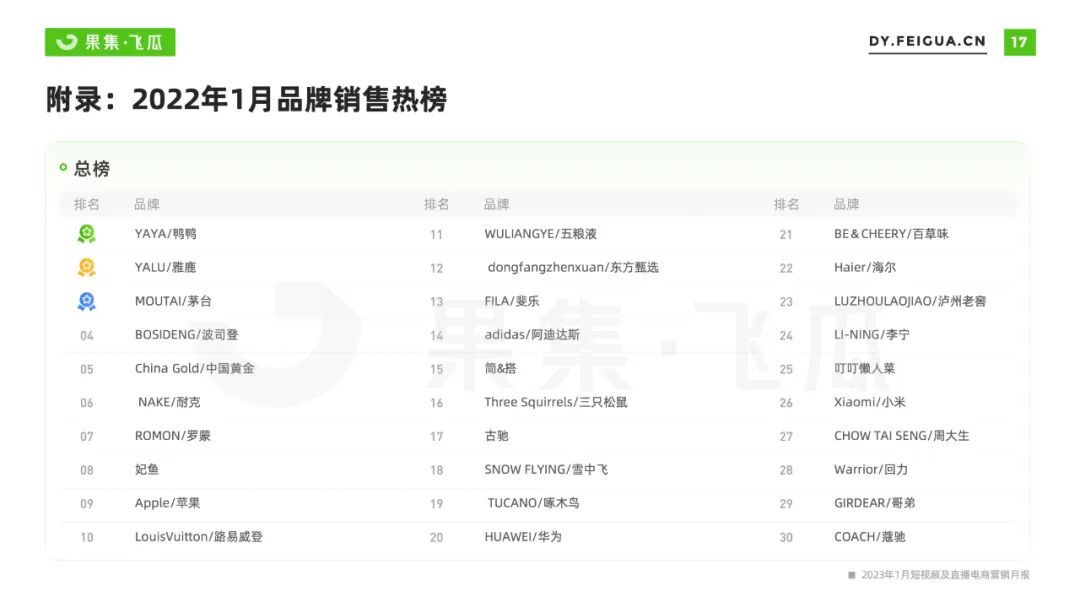Image resolution: width=1080 pixels, height=608 pixels.
Task: Select the adidas/阿迪达斯 brand entry
Action: pyautogui.click(x=532, y=335)
